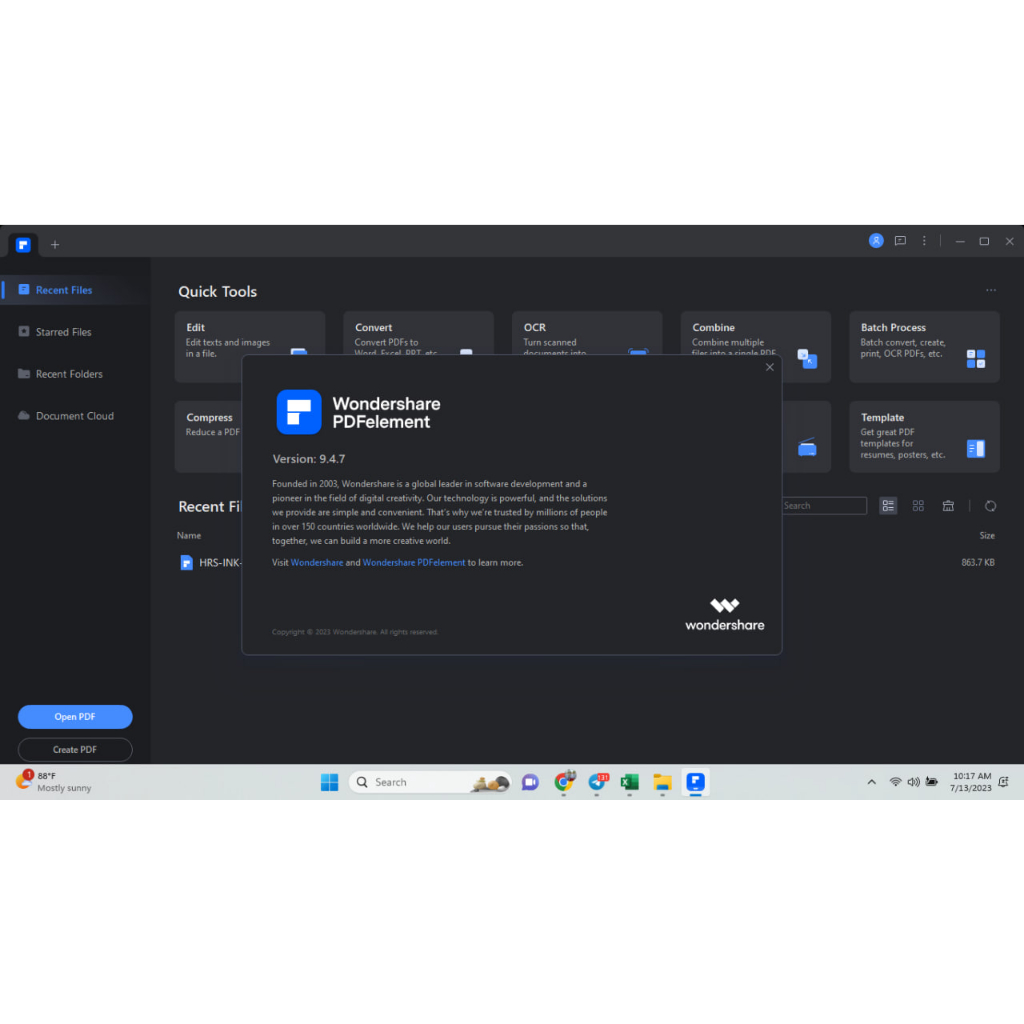This screenshot has width=1024, height=1024.
Task: Click the recent files Search field
Action: pos(825,505)
